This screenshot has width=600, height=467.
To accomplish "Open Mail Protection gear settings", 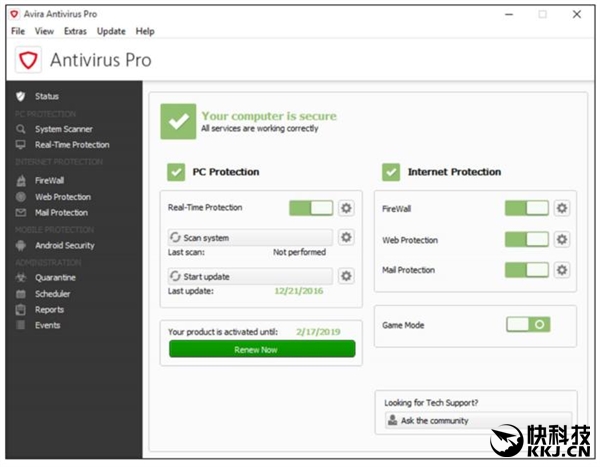I will click(x=562, y=270).
